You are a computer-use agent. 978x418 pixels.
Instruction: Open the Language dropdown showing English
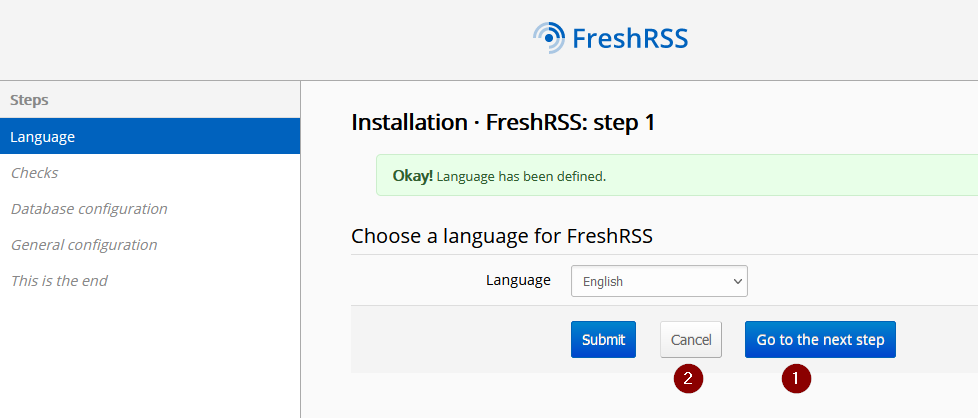tap(659, 281)
